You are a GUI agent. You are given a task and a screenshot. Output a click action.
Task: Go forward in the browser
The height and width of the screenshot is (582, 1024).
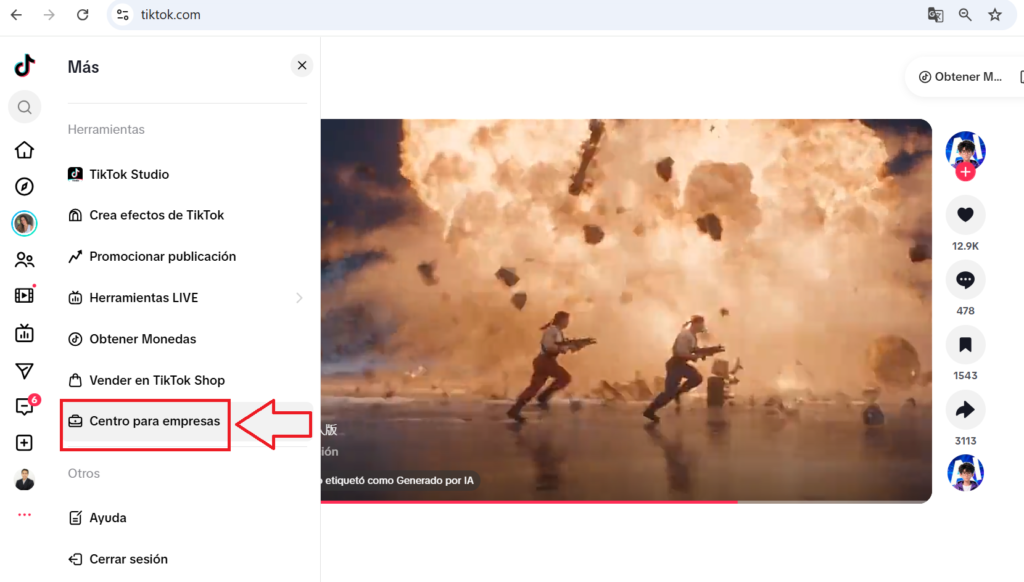point(49,14)
